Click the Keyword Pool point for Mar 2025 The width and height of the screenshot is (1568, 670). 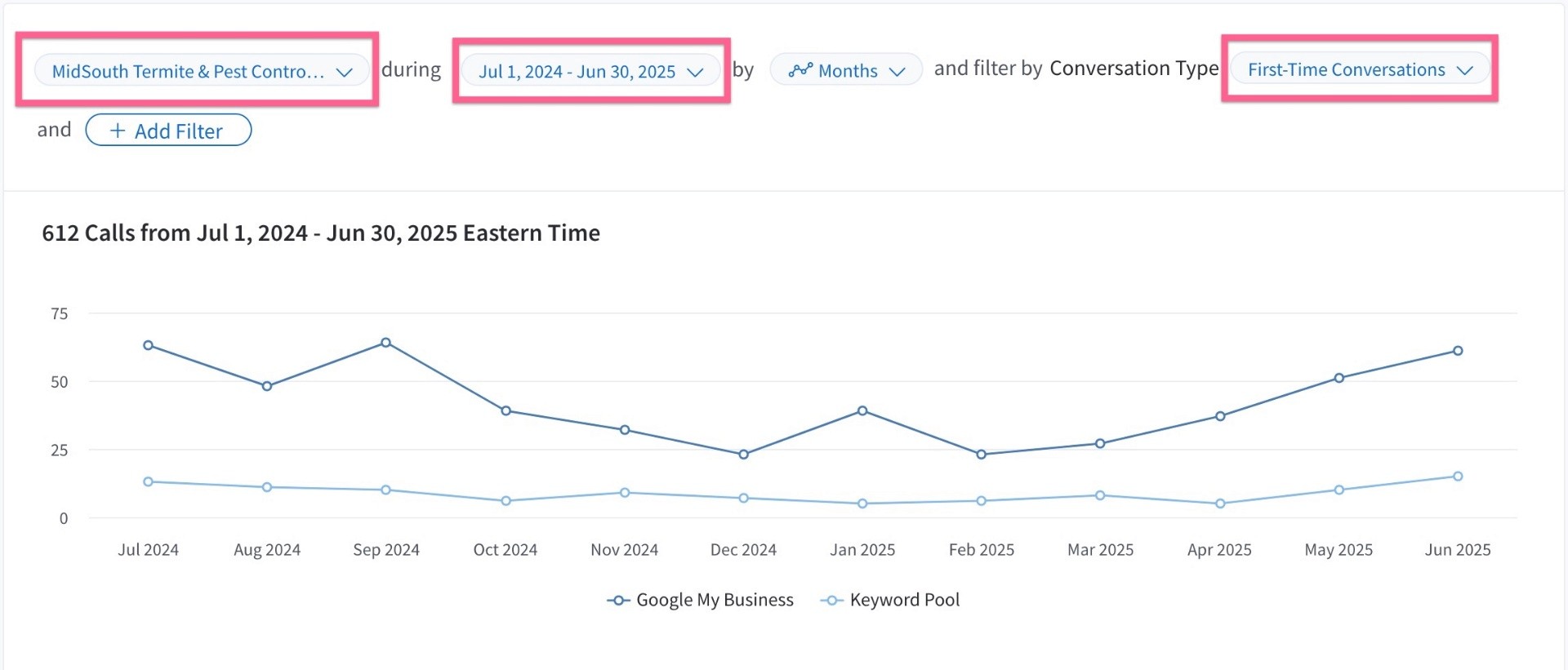coord(1100,495)
